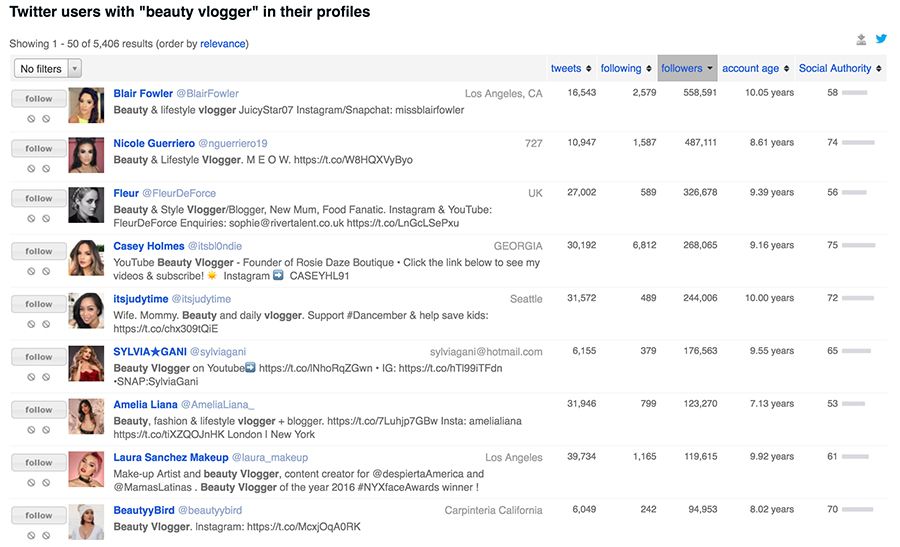Click the second block icon under Laura Sanchez Makeup's follow button

[46, 483]
